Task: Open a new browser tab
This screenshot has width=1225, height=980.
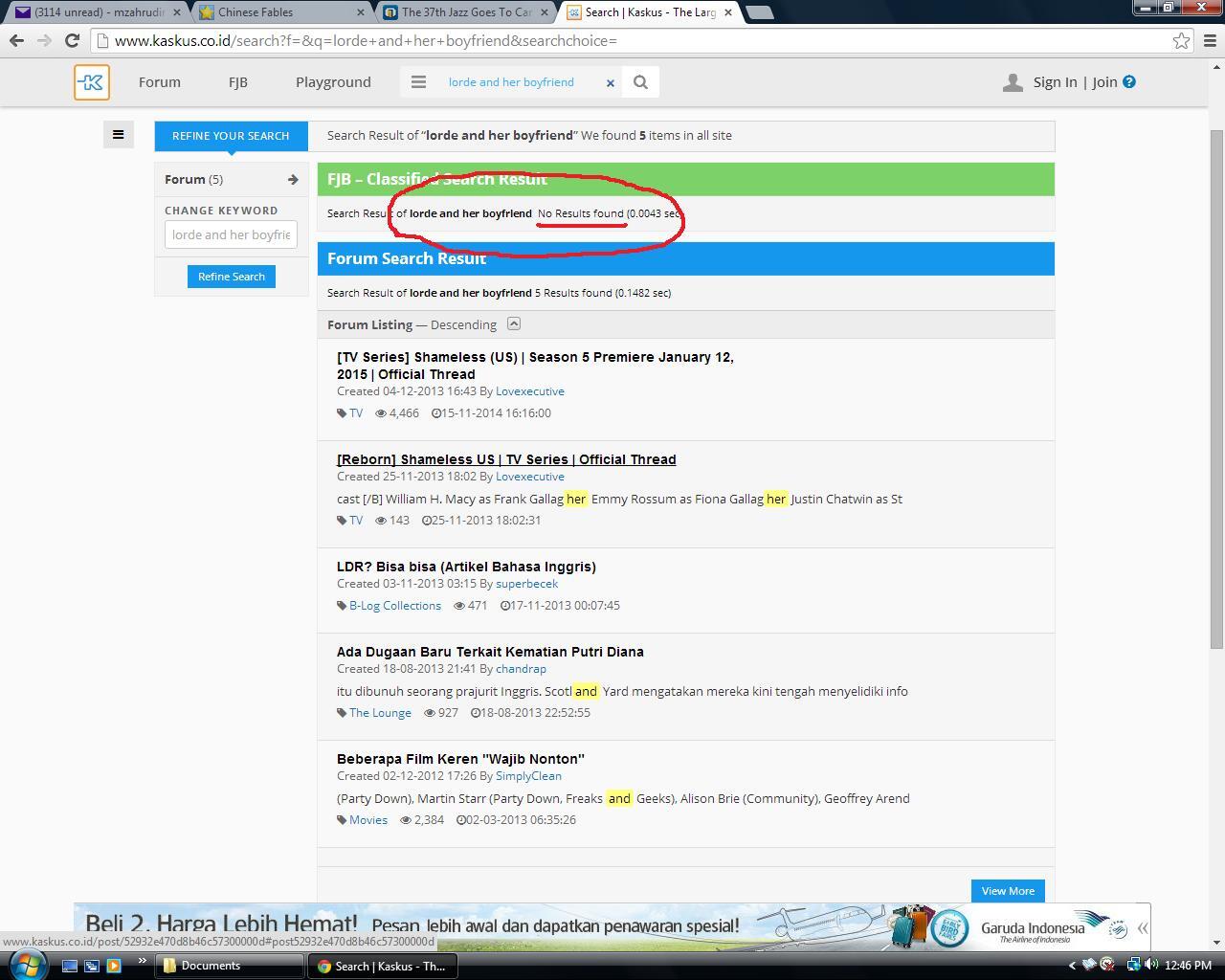Action: [x=759, y=12]
